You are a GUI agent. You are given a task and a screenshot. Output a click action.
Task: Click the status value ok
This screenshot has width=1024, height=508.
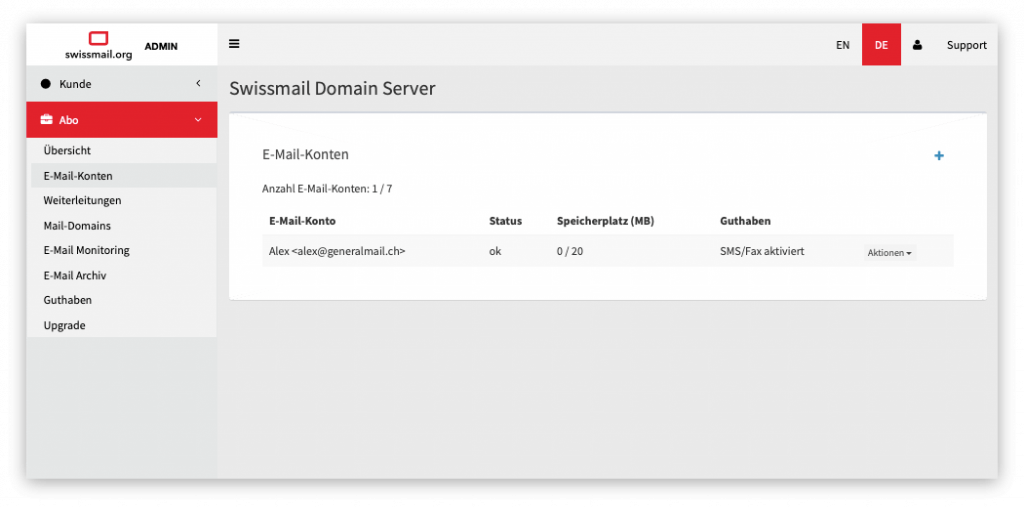click(x=495, y=251)
